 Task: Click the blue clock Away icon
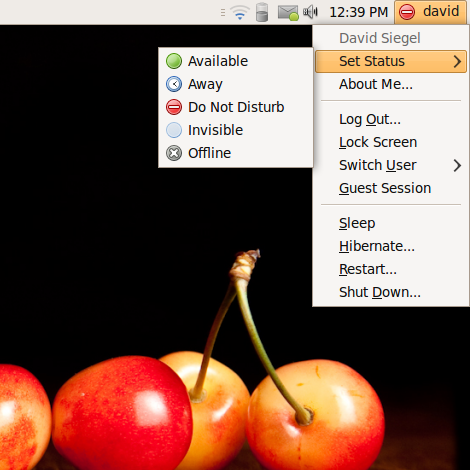point(174,84)
